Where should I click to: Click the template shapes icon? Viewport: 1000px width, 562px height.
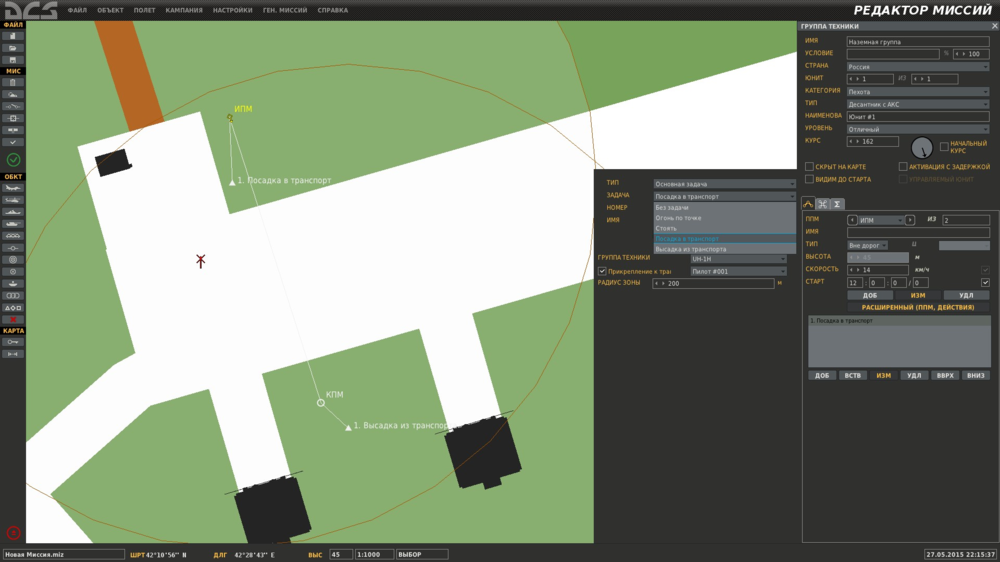click(13, 307)
